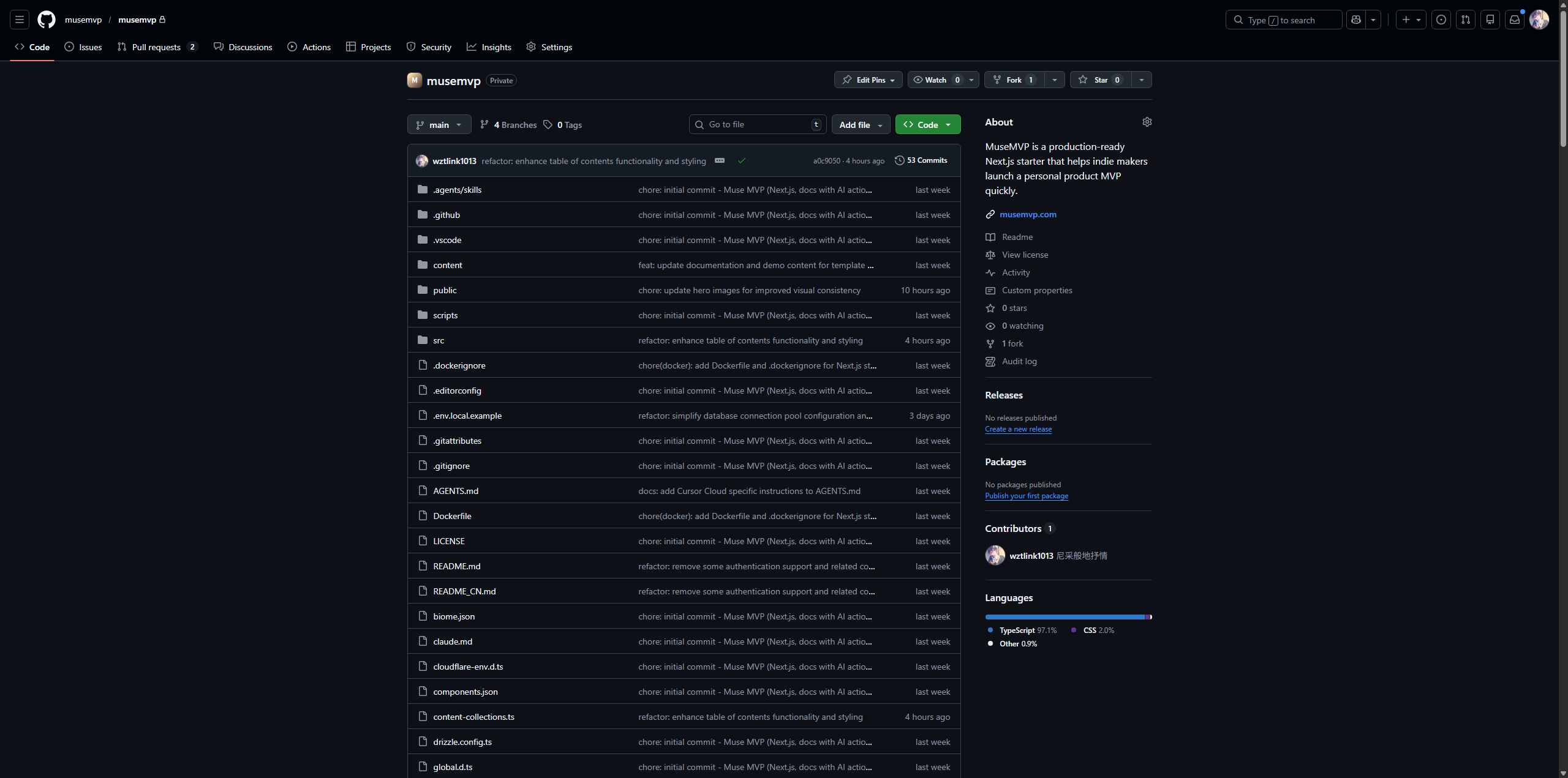
Task: Open the Projects tab
Action: tap(369, 47)
